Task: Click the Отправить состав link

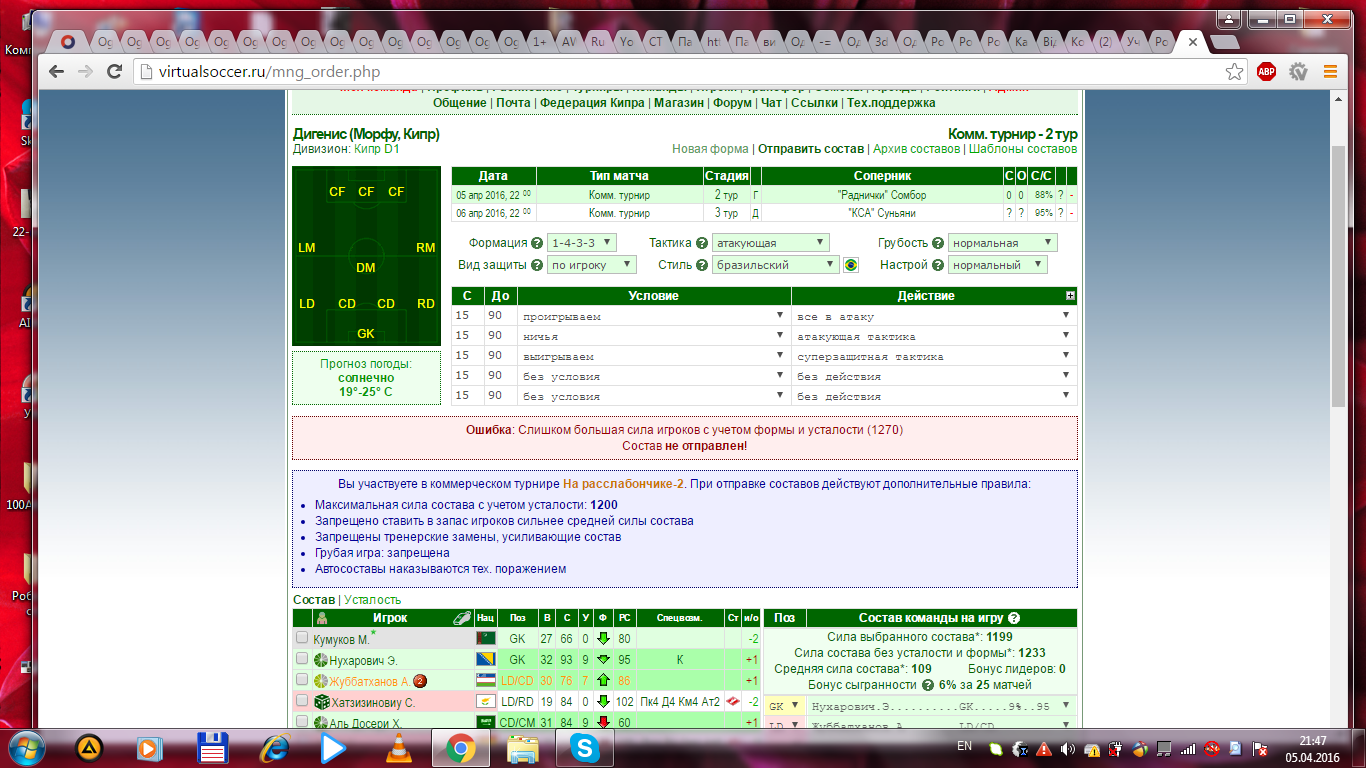Action: point(810,149)
